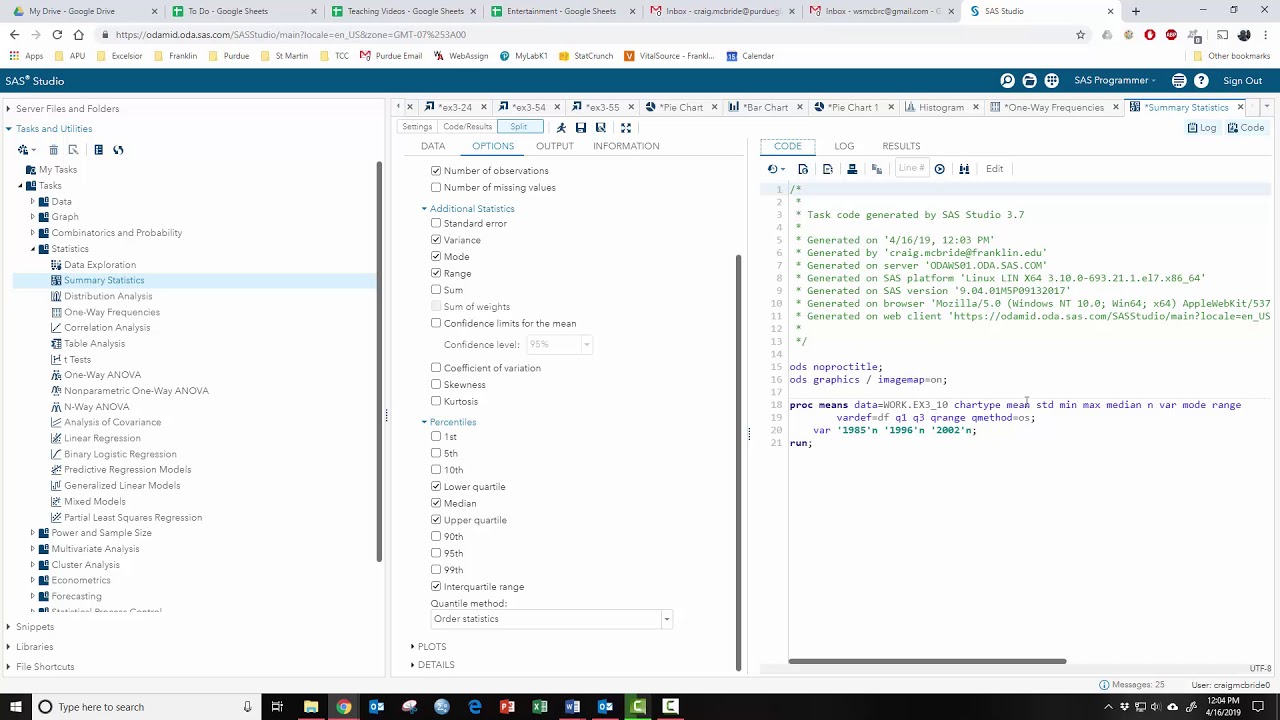Switch to the OUTPUT tab
Image resolution: width=1280 pixels, height=720 pixels.
554,146
